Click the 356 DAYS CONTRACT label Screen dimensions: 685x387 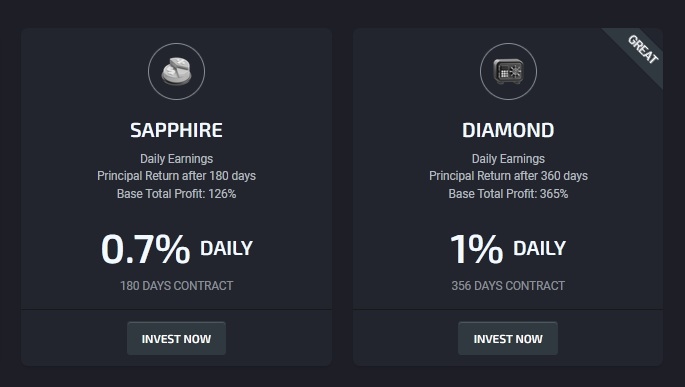coord(508,286)
